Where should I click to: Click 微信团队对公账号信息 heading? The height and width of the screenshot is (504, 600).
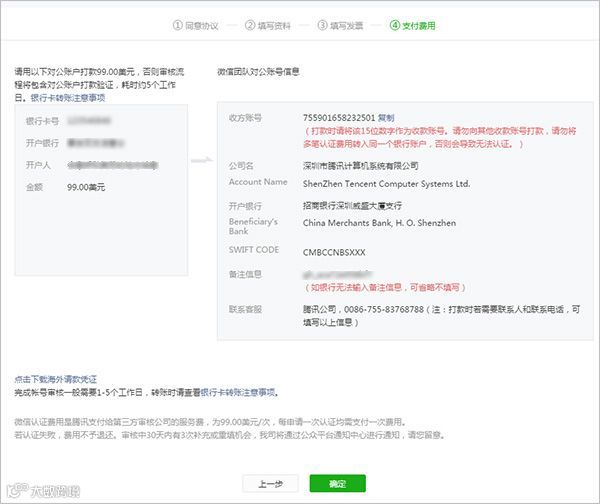point(258,72)
